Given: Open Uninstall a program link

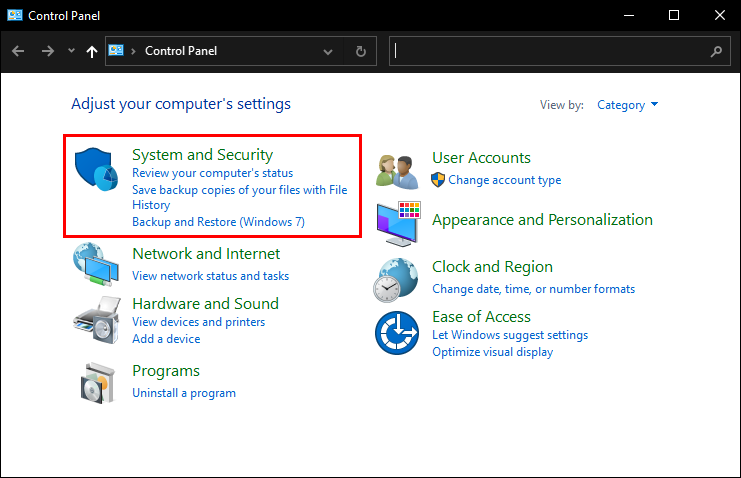Looking at the screenshot, I should (184, 393).
